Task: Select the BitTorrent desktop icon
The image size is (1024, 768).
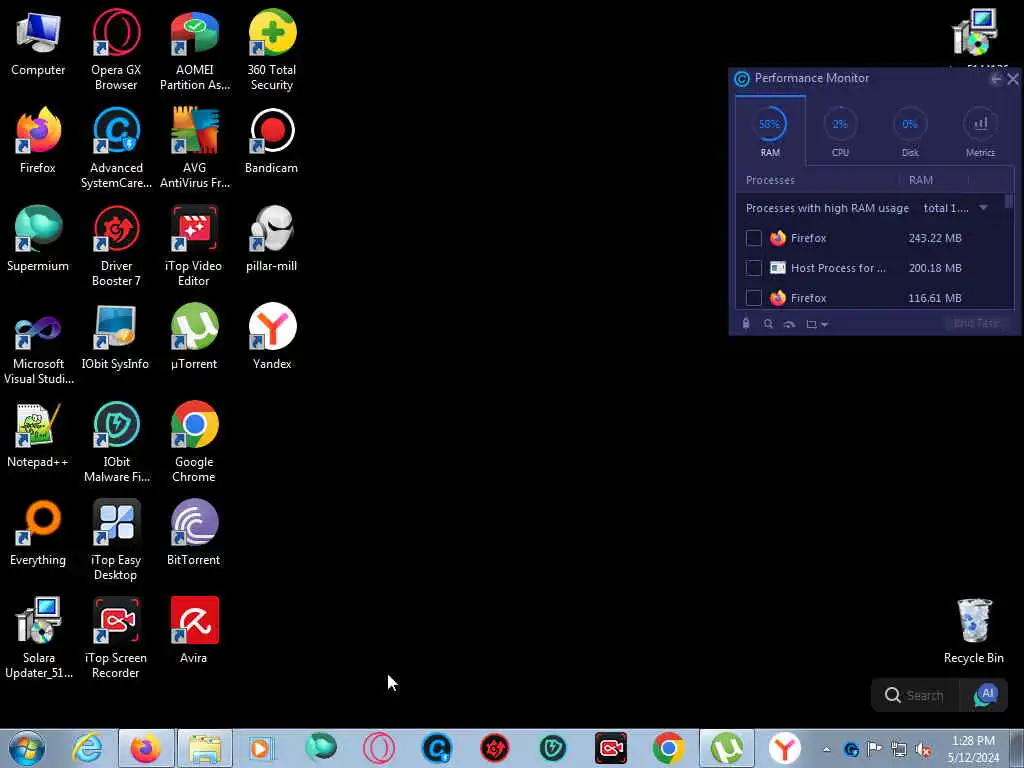Action: [194, 532]
